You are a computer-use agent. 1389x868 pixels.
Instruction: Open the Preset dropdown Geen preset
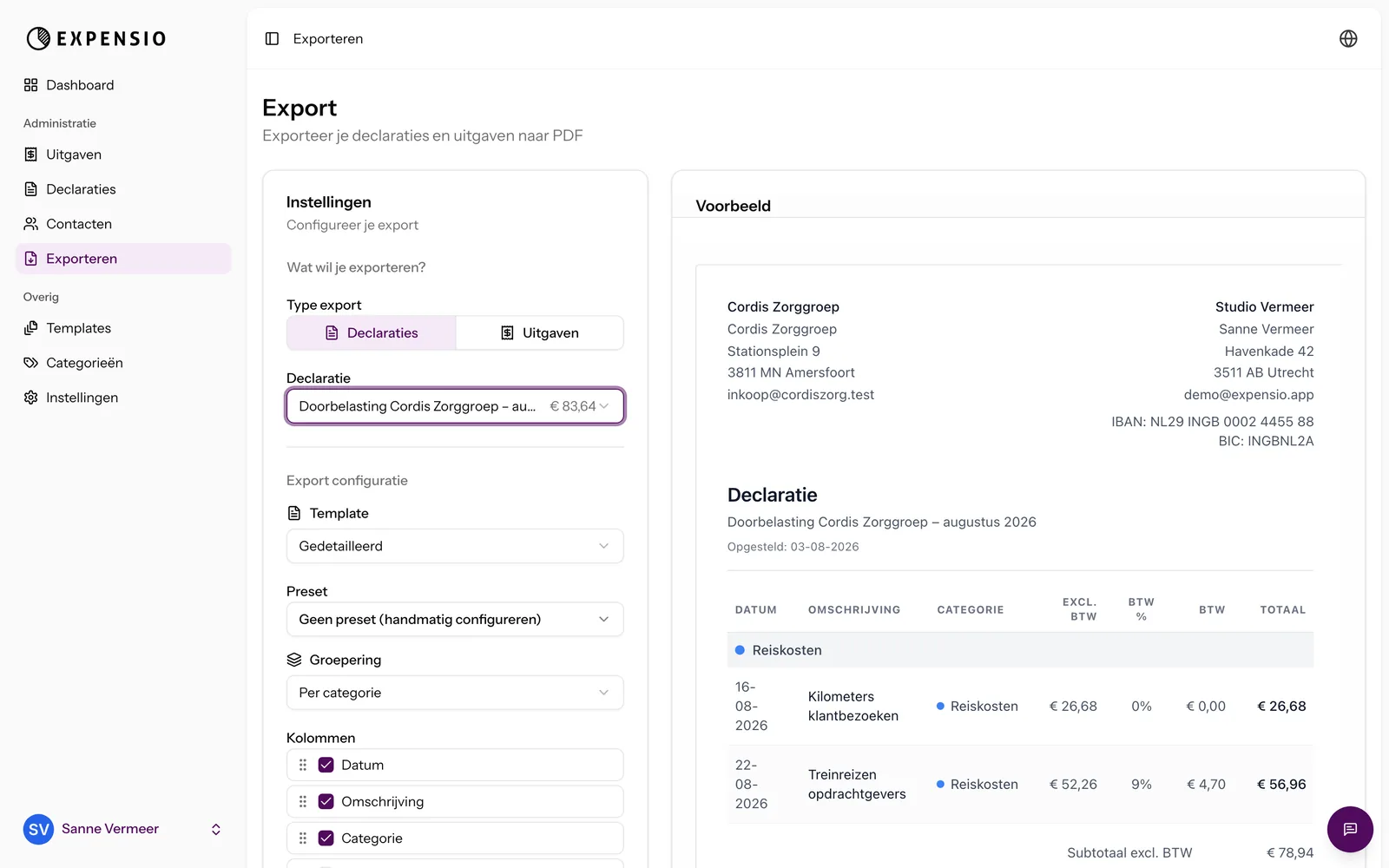(x=455, y=620)
